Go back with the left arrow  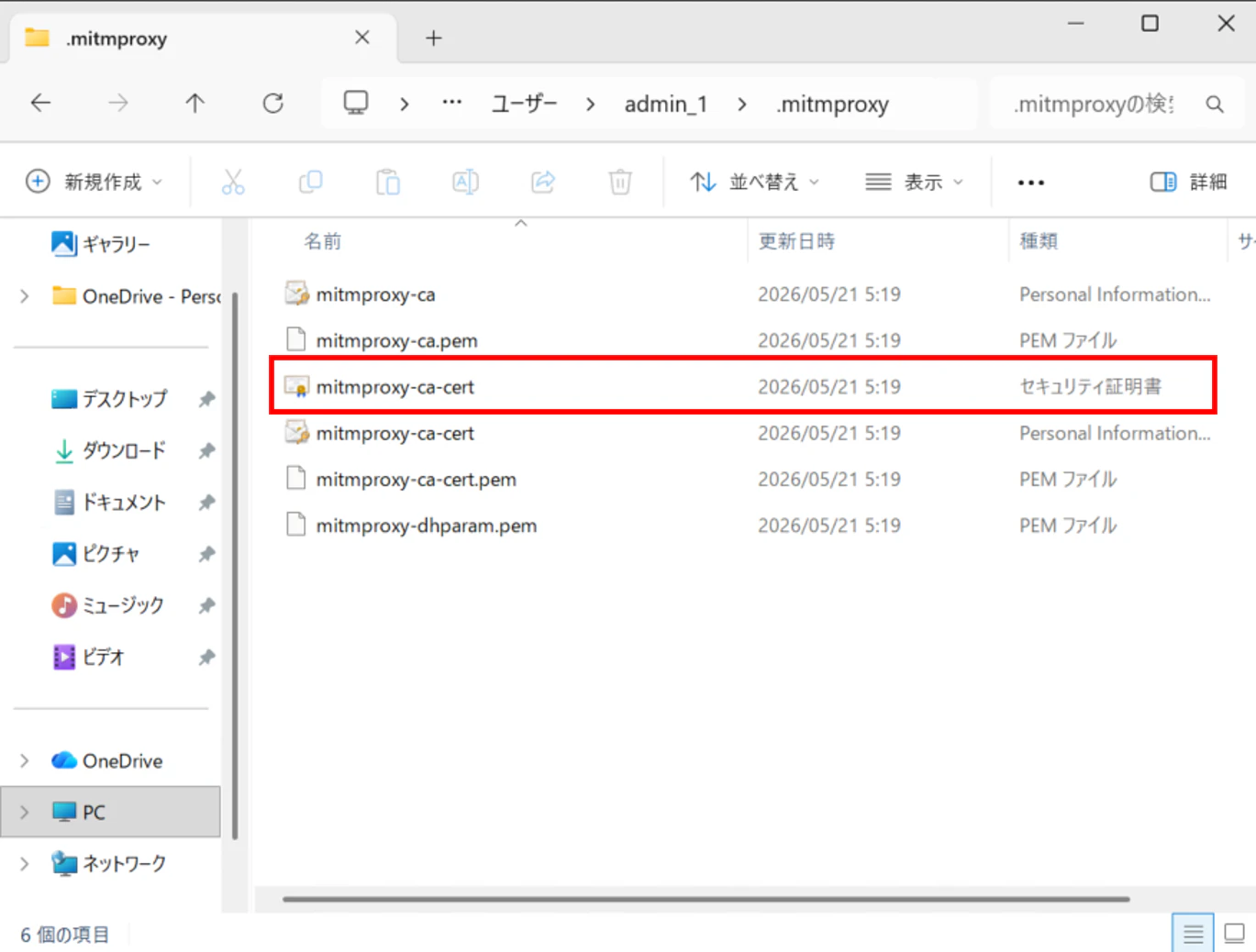pos(40,103)
